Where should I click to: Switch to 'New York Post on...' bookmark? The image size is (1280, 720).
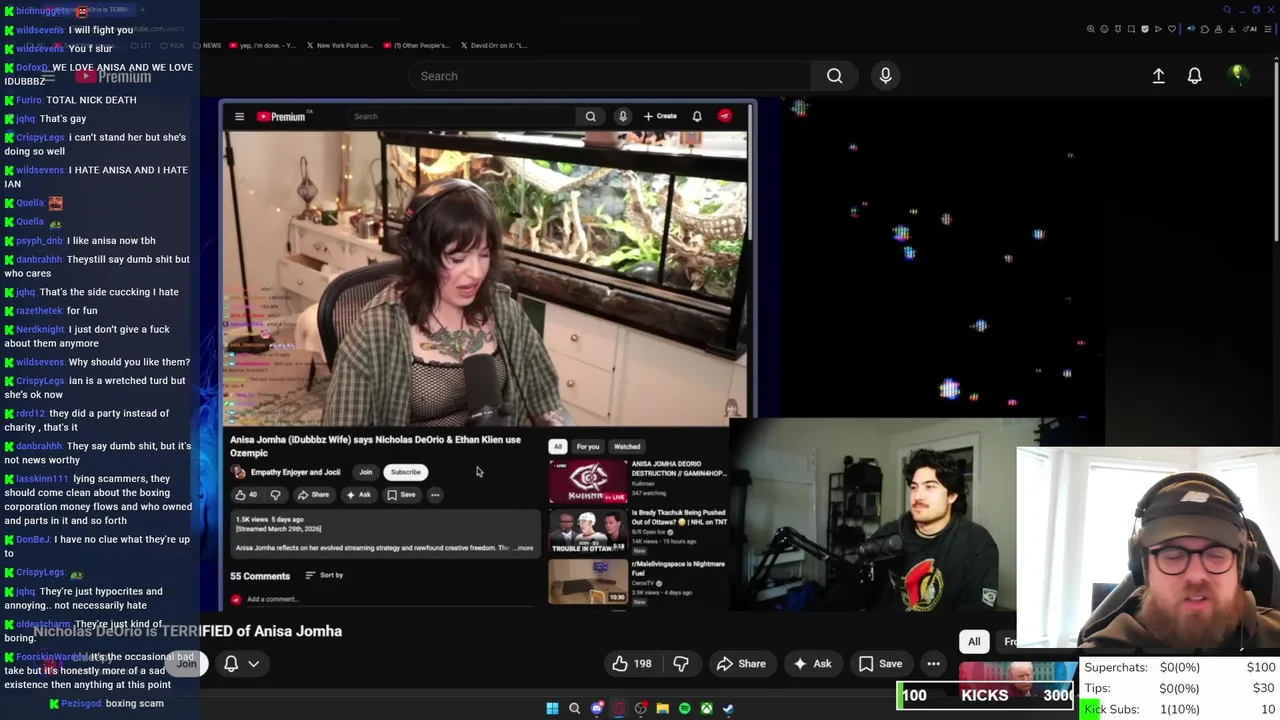pos(340,45)
